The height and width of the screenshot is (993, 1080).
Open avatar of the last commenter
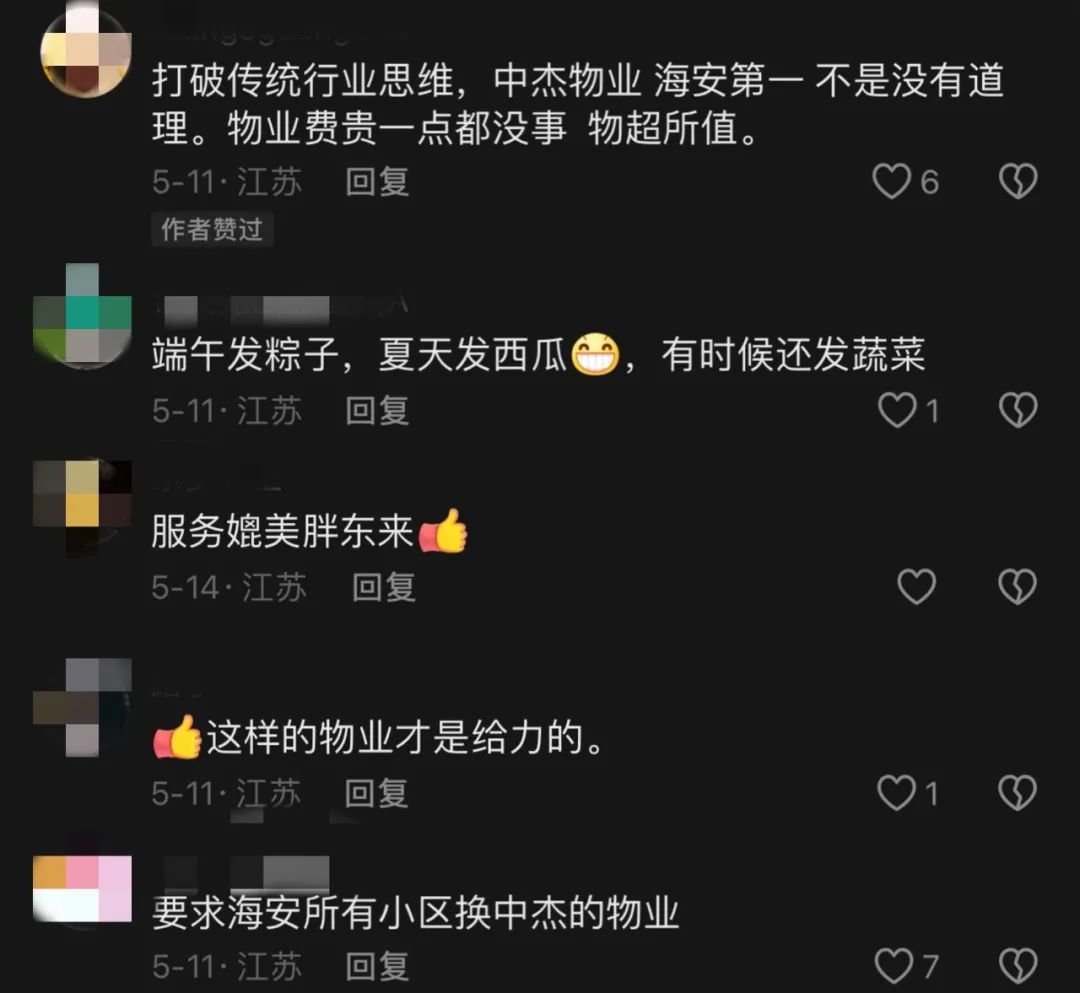pos(83,890)
